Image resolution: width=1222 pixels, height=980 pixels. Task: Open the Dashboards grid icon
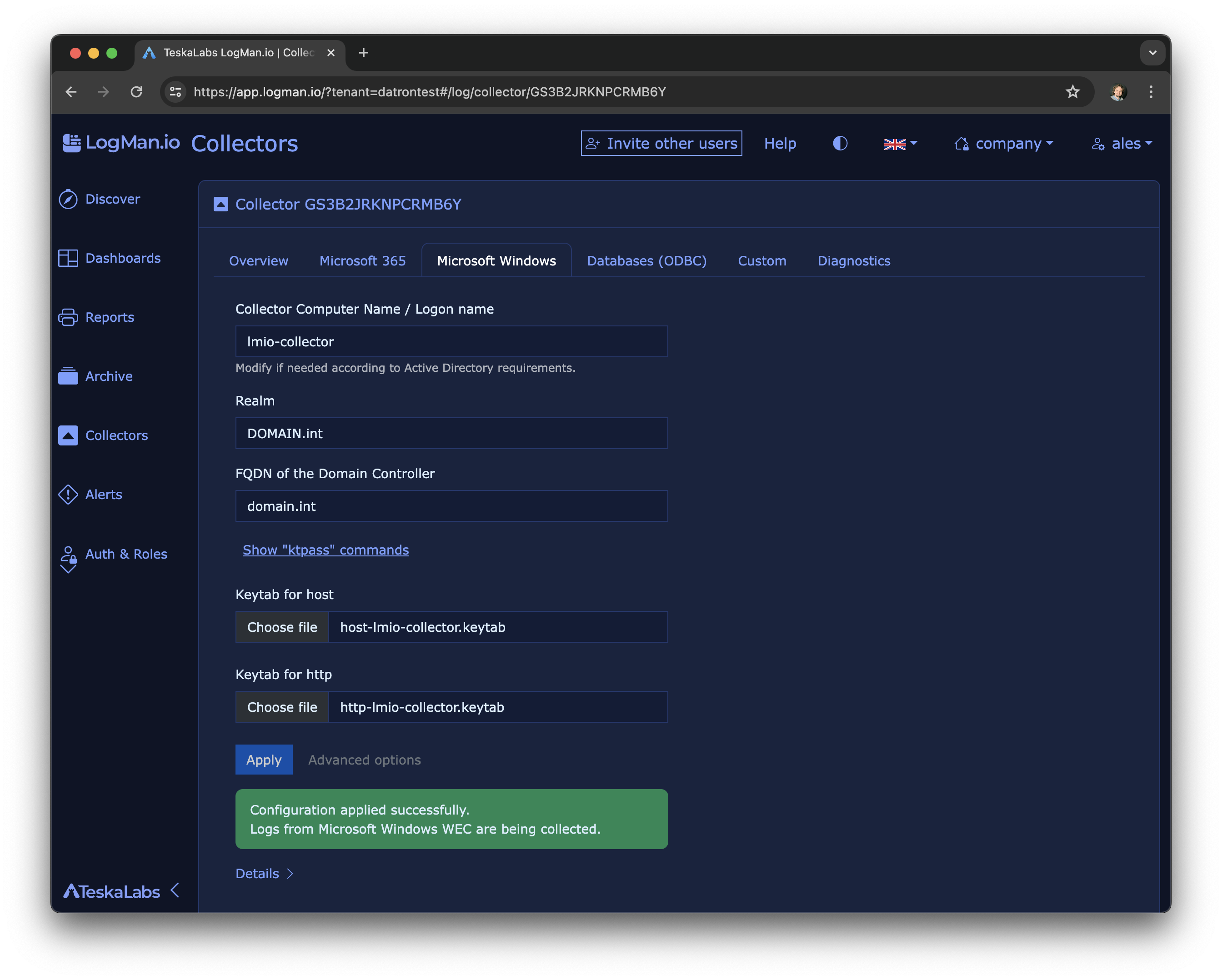68,258
